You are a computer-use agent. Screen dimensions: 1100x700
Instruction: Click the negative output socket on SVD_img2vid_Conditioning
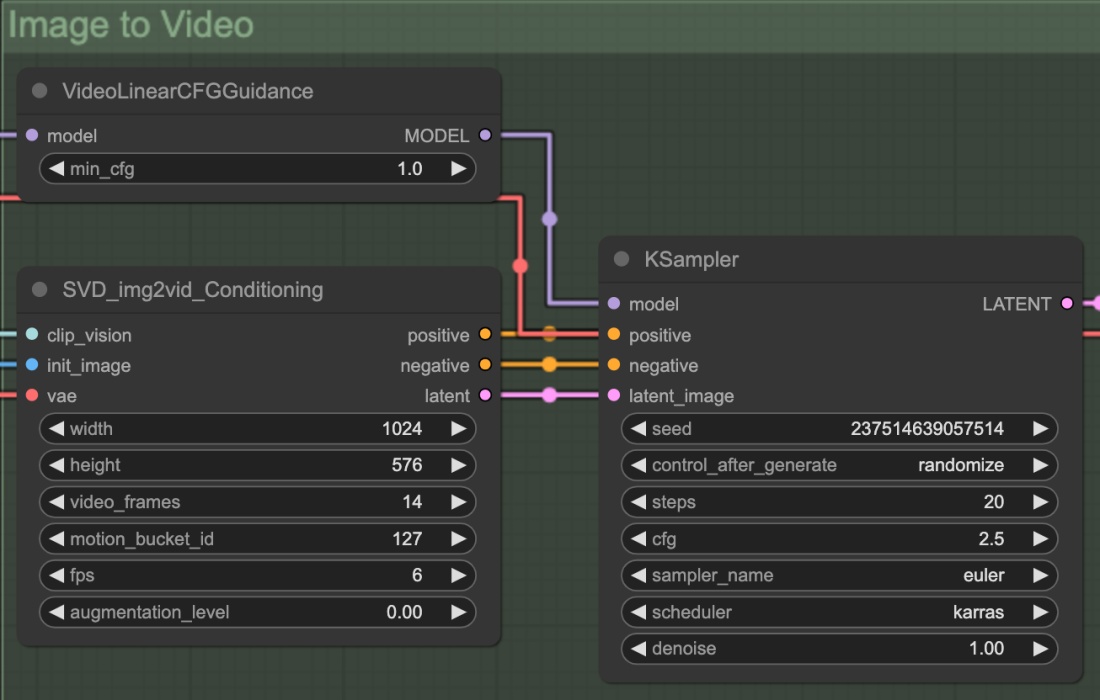(x=485, y=365)
